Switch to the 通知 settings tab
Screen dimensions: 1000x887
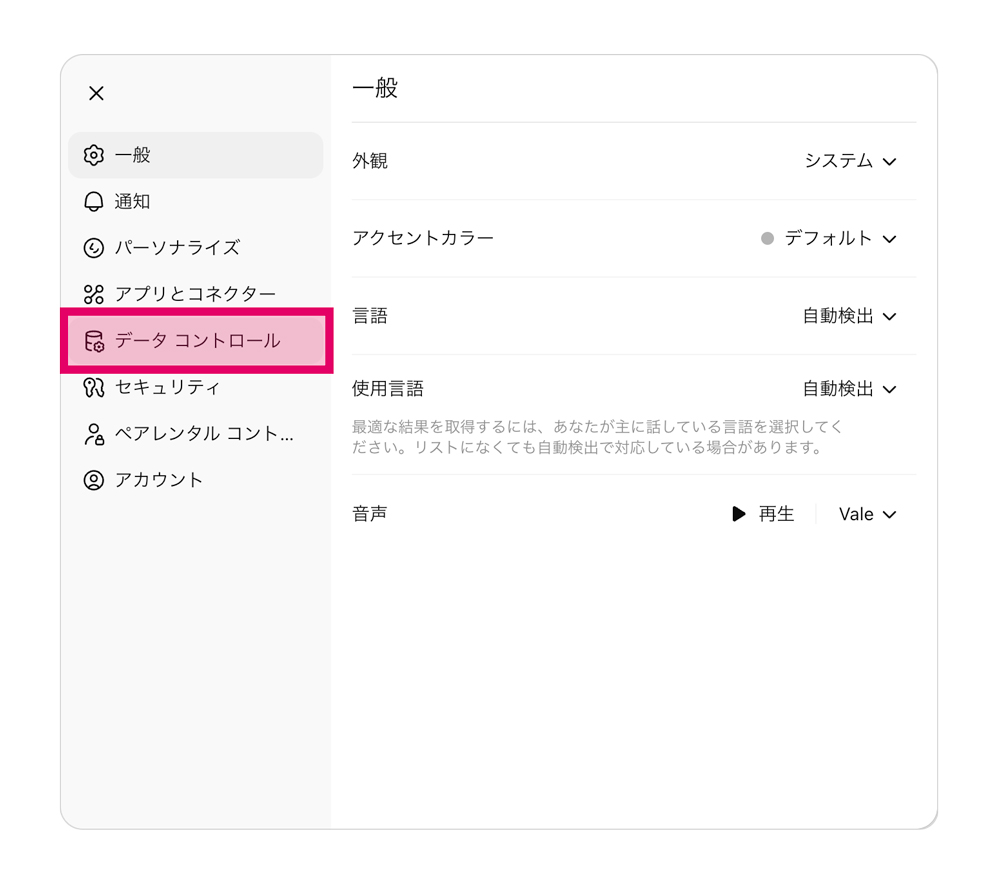[132, 202]
